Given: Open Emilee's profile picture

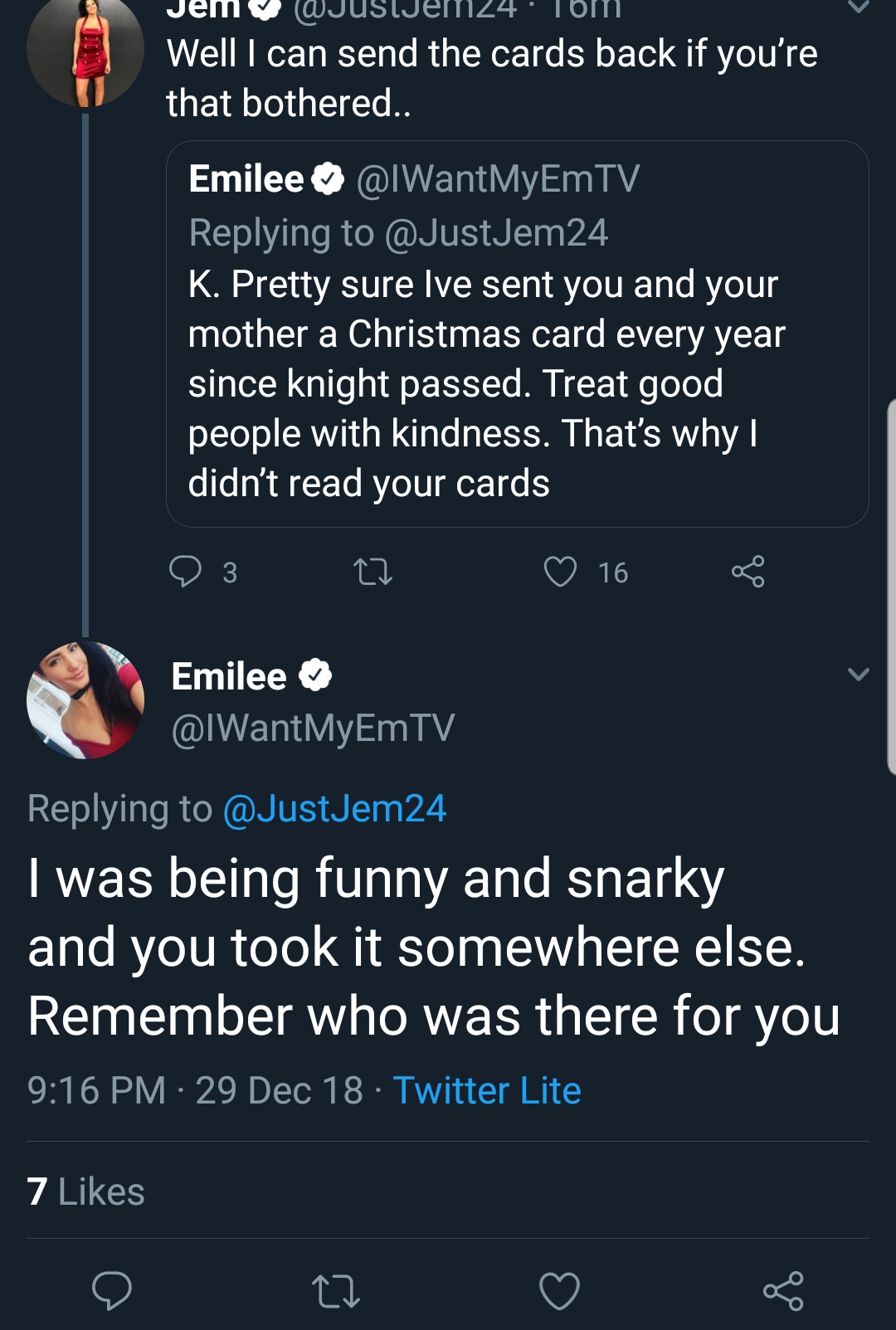Looking at the screenshot, I should coord(85,699).
